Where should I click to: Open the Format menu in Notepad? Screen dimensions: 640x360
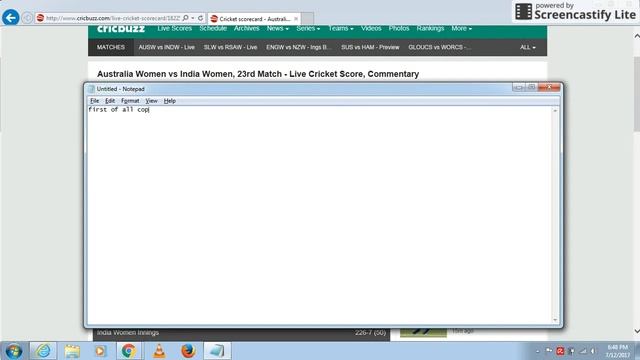pyautogui.click(x=130, y=101)
